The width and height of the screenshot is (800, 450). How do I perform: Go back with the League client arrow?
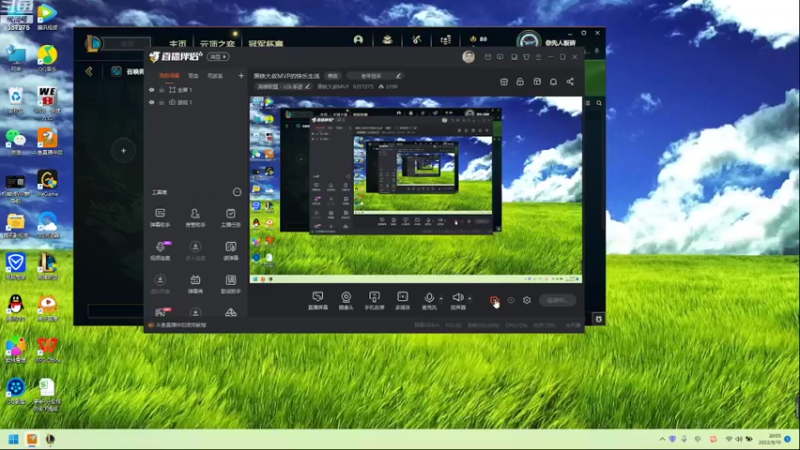point(89,71)
